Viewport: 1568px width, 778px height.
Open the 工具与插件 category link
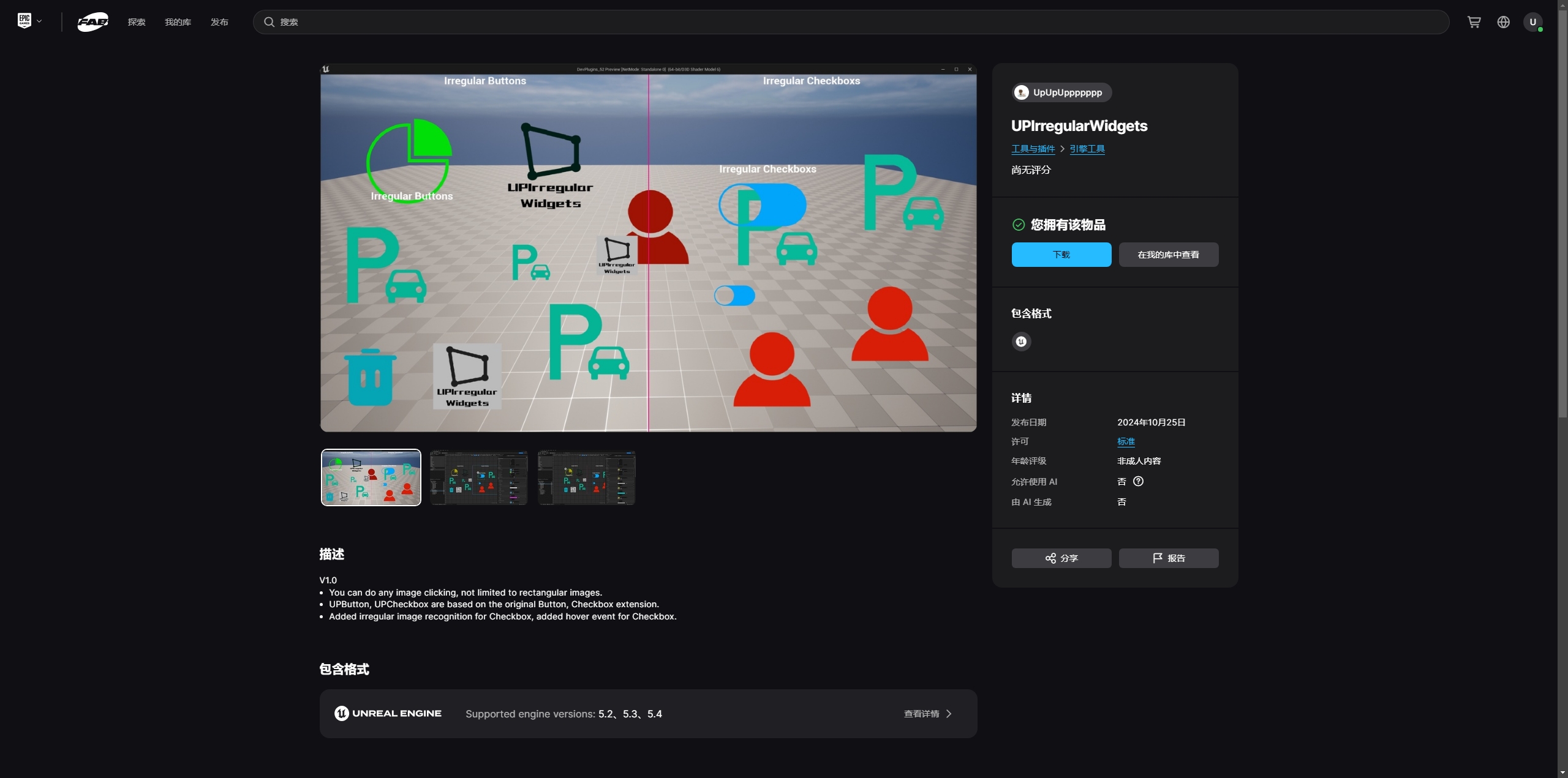[1033, 149]
